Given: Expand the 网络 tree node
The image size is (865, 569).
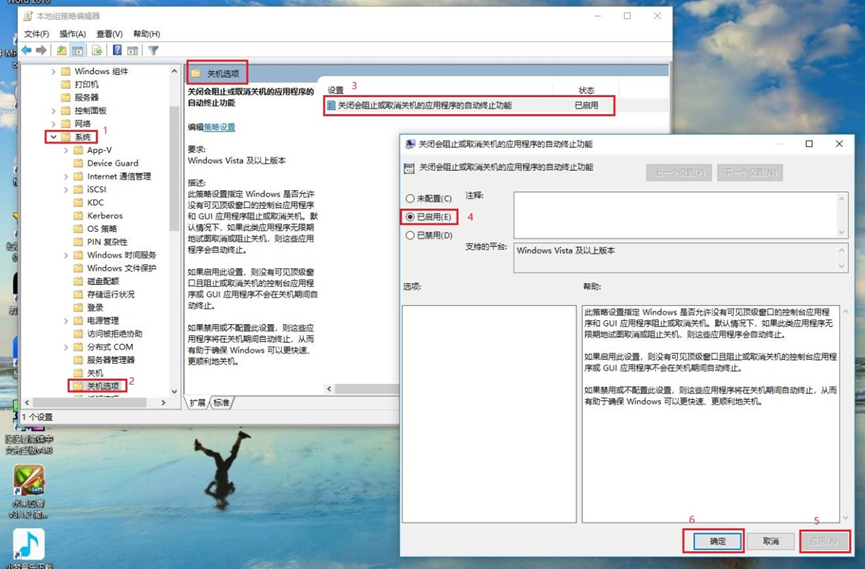Looking at the screenshot, I should pyautogui.click(x=54, y=124).
